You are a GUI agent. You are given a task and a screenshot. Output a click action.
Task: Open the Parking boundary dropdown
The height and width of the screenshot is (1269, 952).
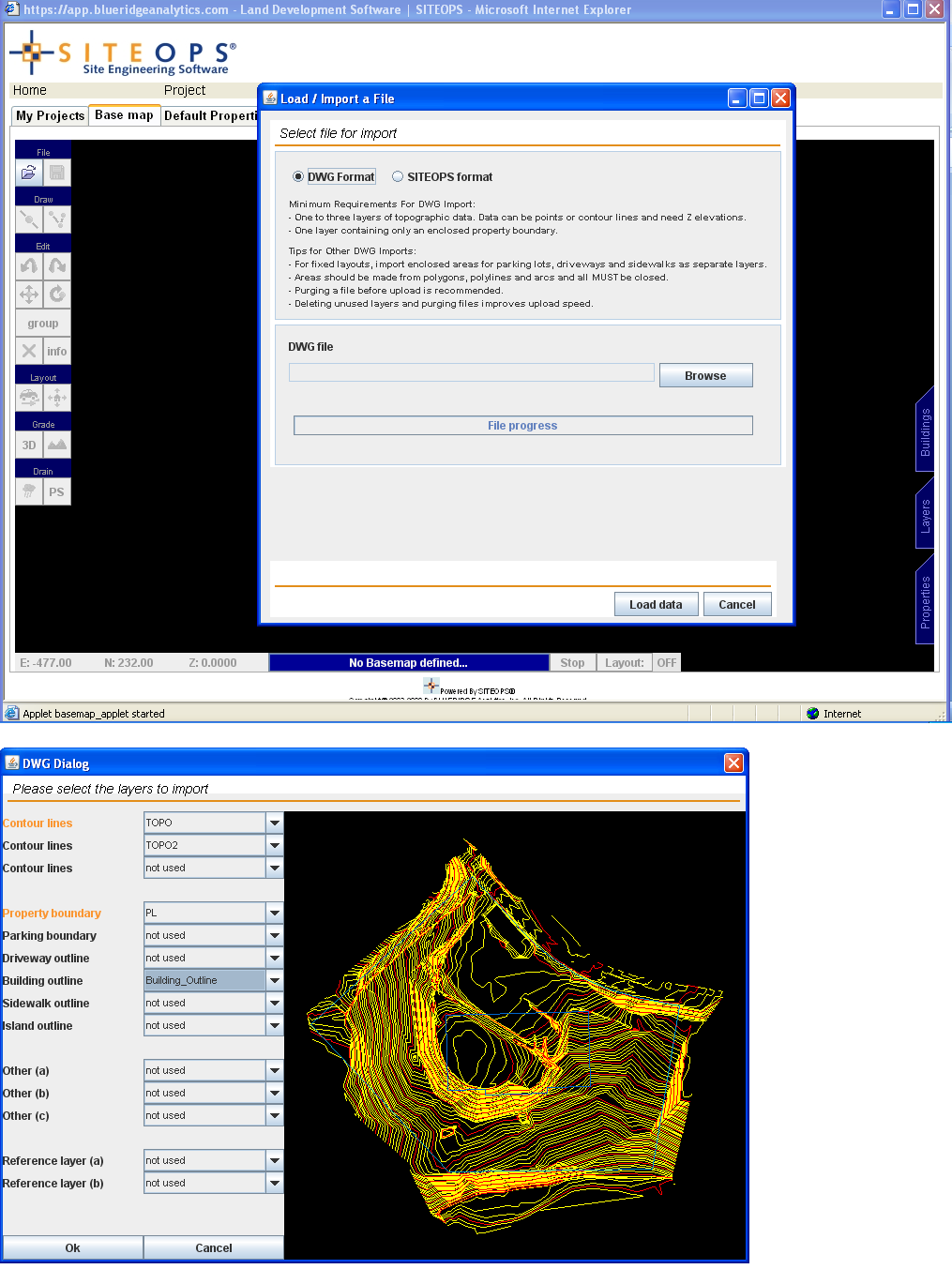coord(275,935)
